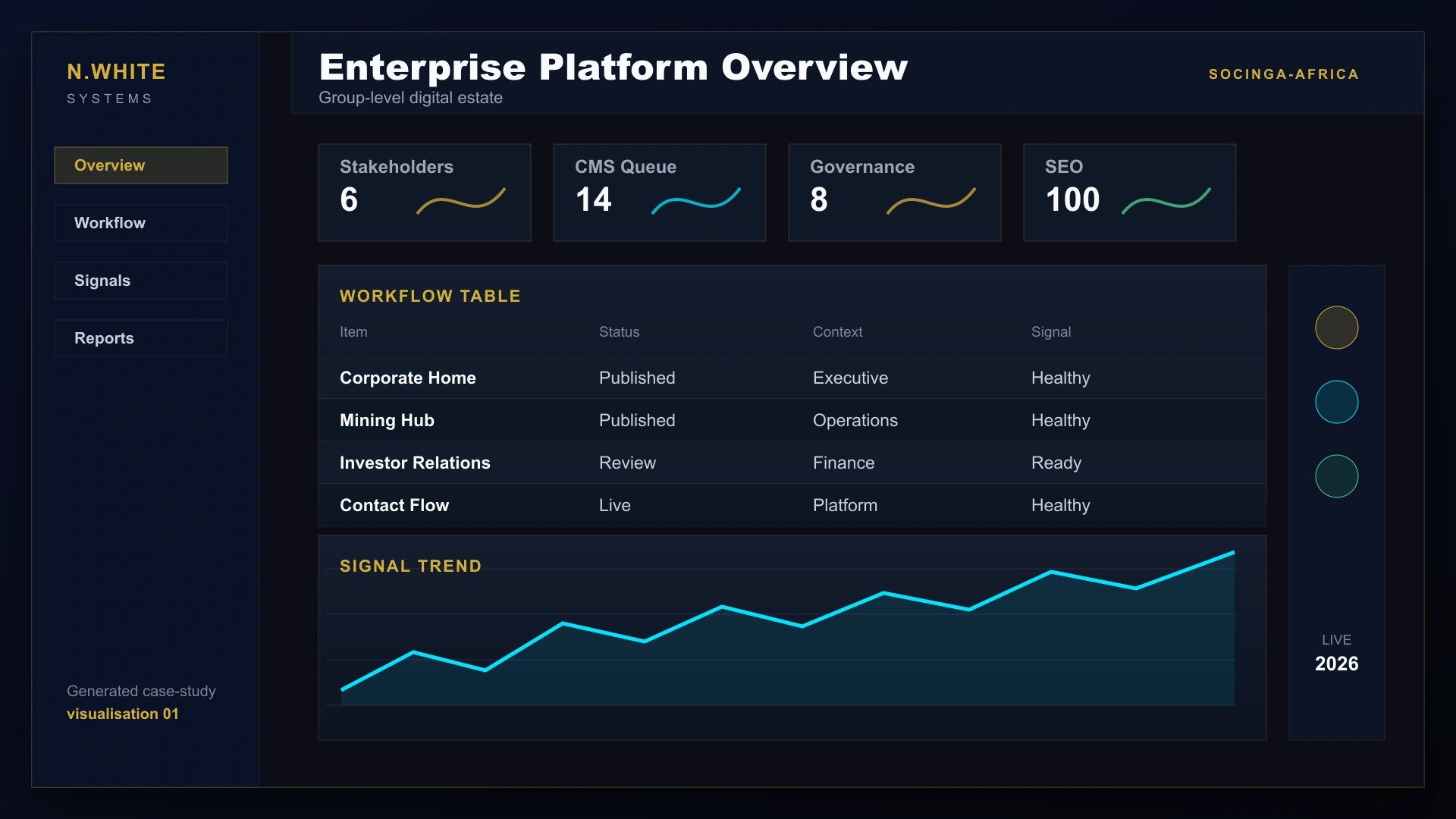Click the signal trend line chart

(x=788, y=629)
